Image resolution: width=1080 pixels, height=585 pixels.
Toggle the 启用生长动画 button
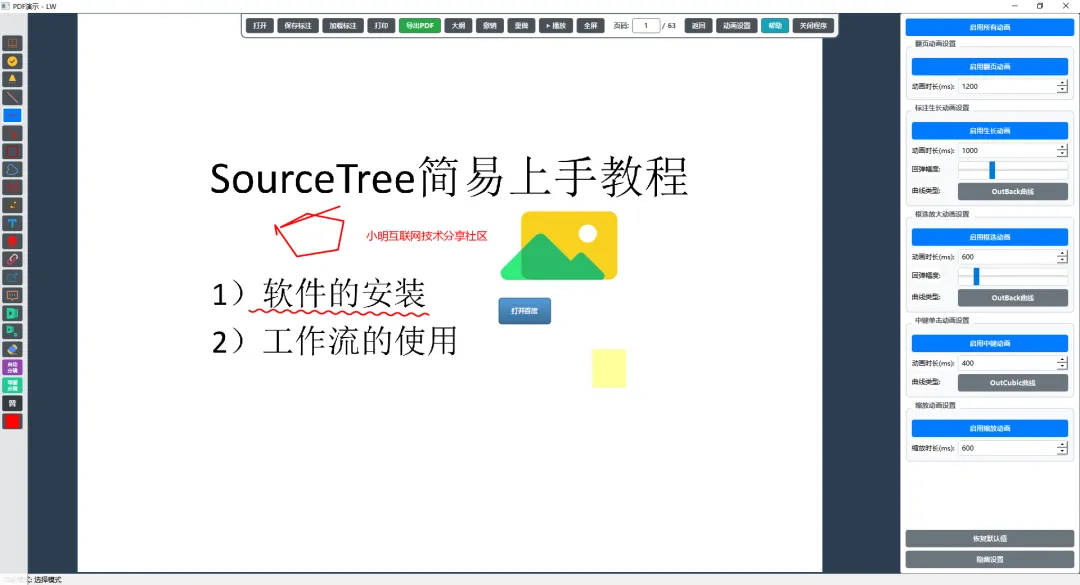pyautogui.click(x=990, y=131)
